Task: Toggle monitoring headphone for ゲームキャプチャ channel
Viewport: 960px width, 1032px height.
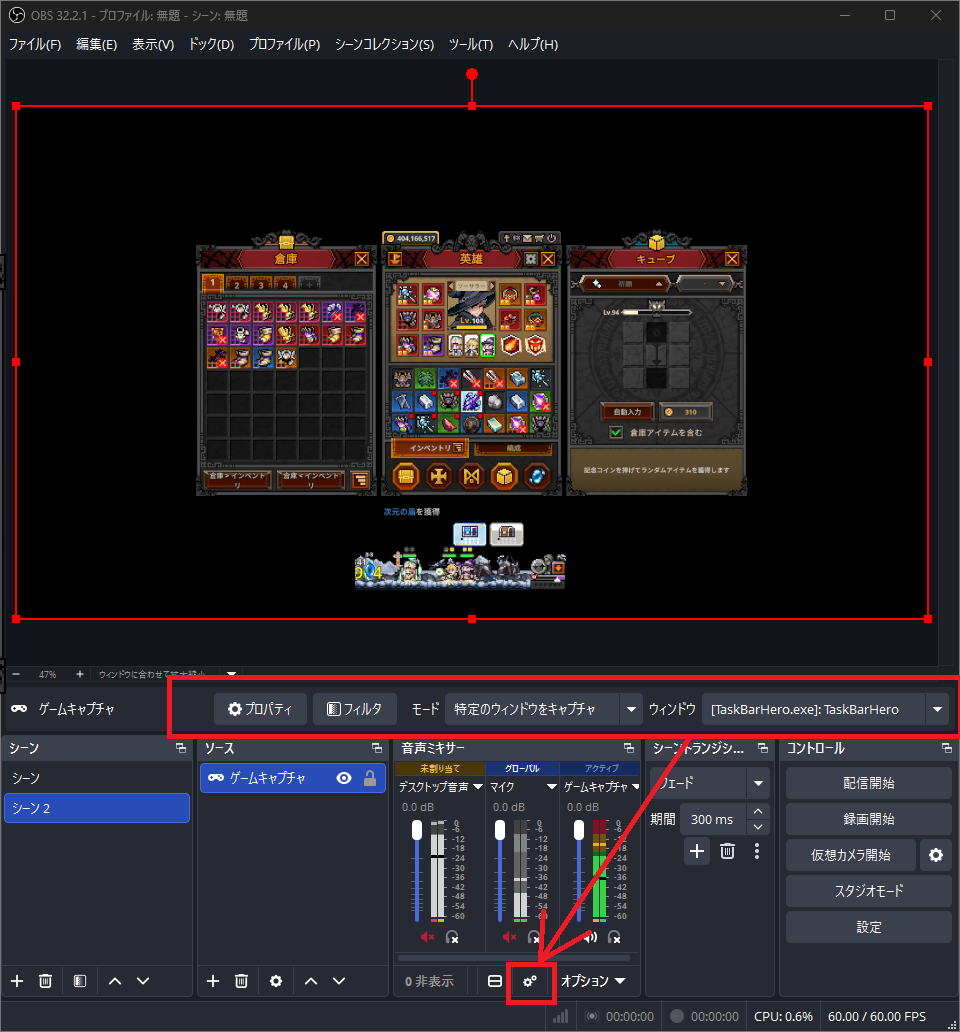Action: [614, 937]
